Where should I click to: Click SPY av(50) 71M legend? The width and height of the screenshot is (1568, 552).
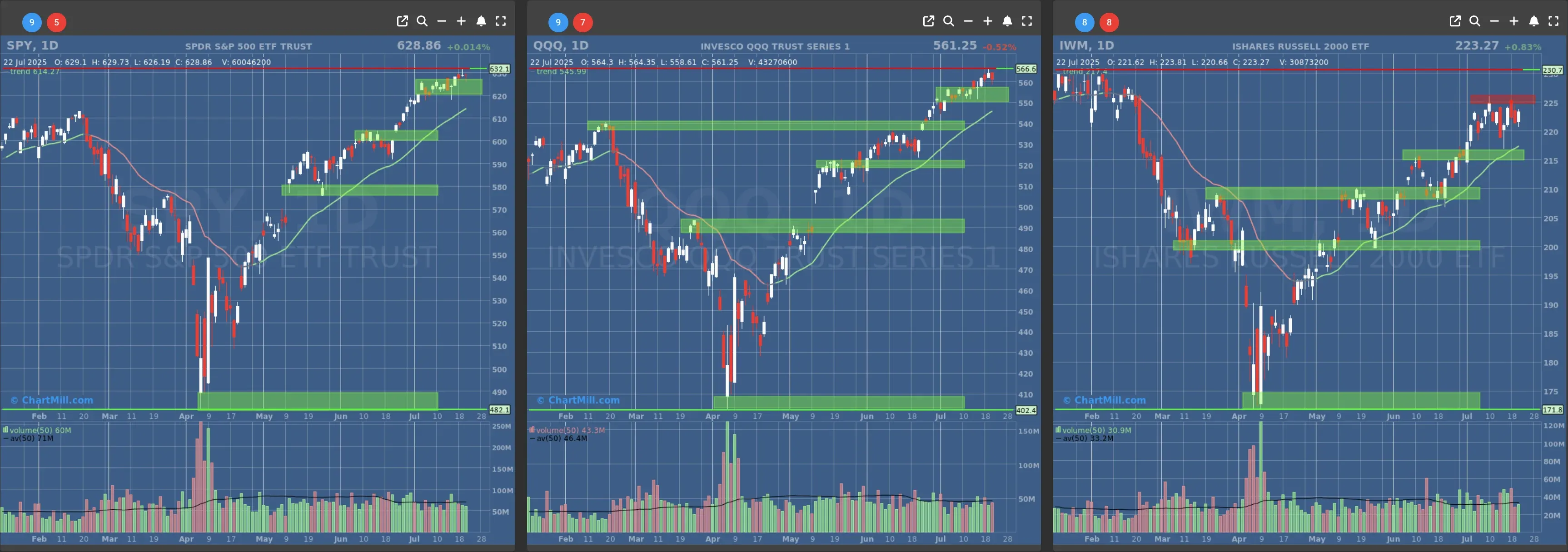[x=28, y=438]
